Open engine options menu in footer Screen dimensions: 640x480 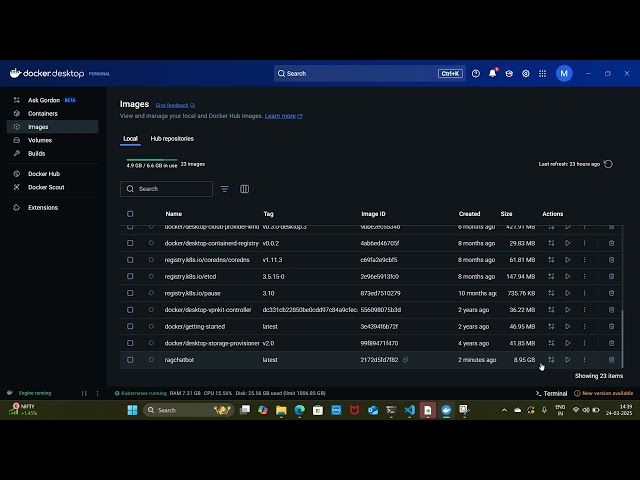tap(98, 393)
